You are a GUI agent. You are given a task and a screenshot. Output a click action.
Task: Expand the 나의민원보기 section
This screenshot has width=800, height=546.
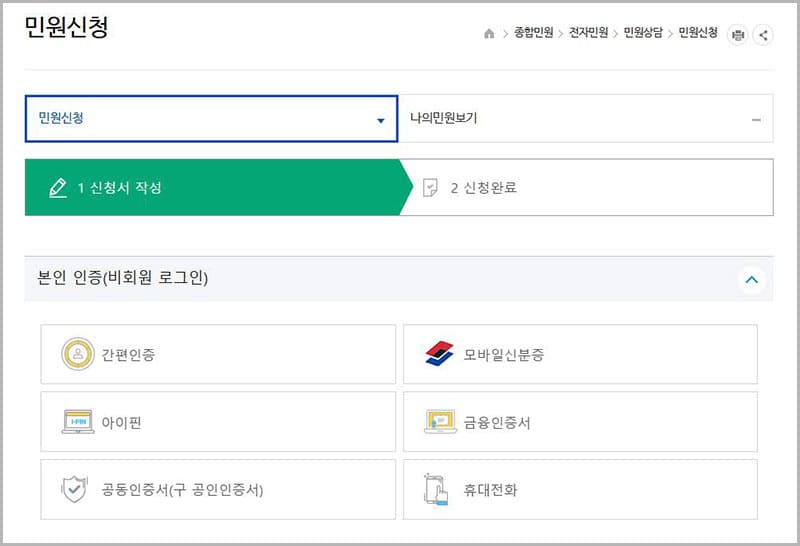point(586,119)
